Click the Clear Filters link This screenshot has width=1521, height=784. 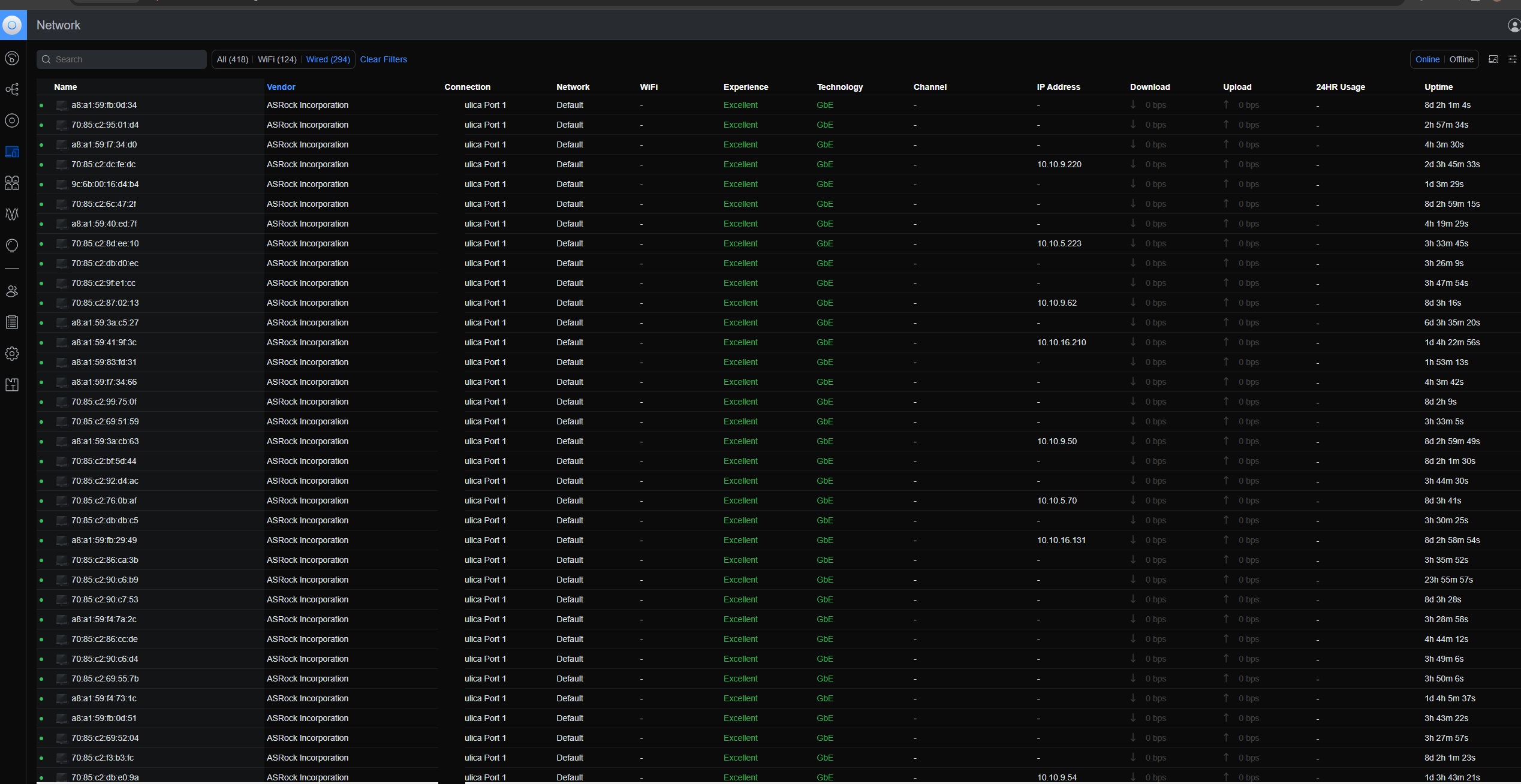tap(383, 59)
